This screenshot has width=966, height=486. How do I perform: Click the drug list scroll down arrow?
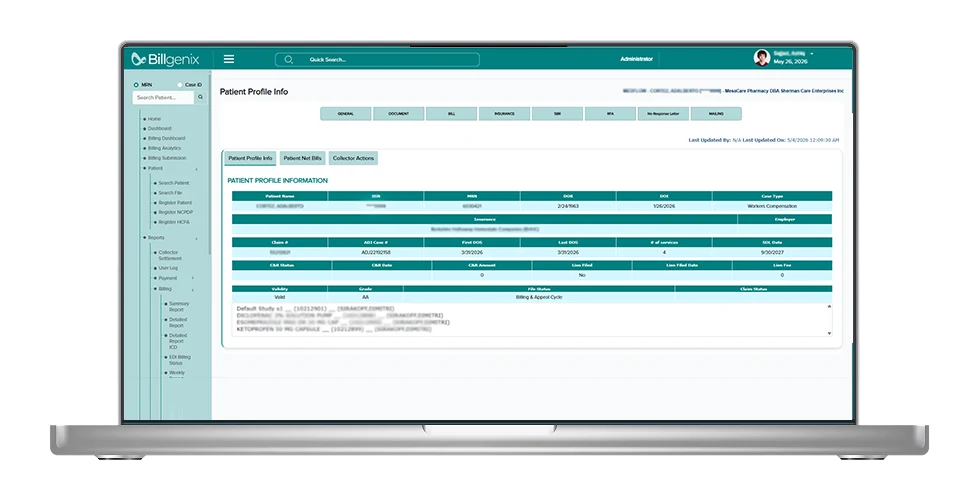tap(829, 333)
